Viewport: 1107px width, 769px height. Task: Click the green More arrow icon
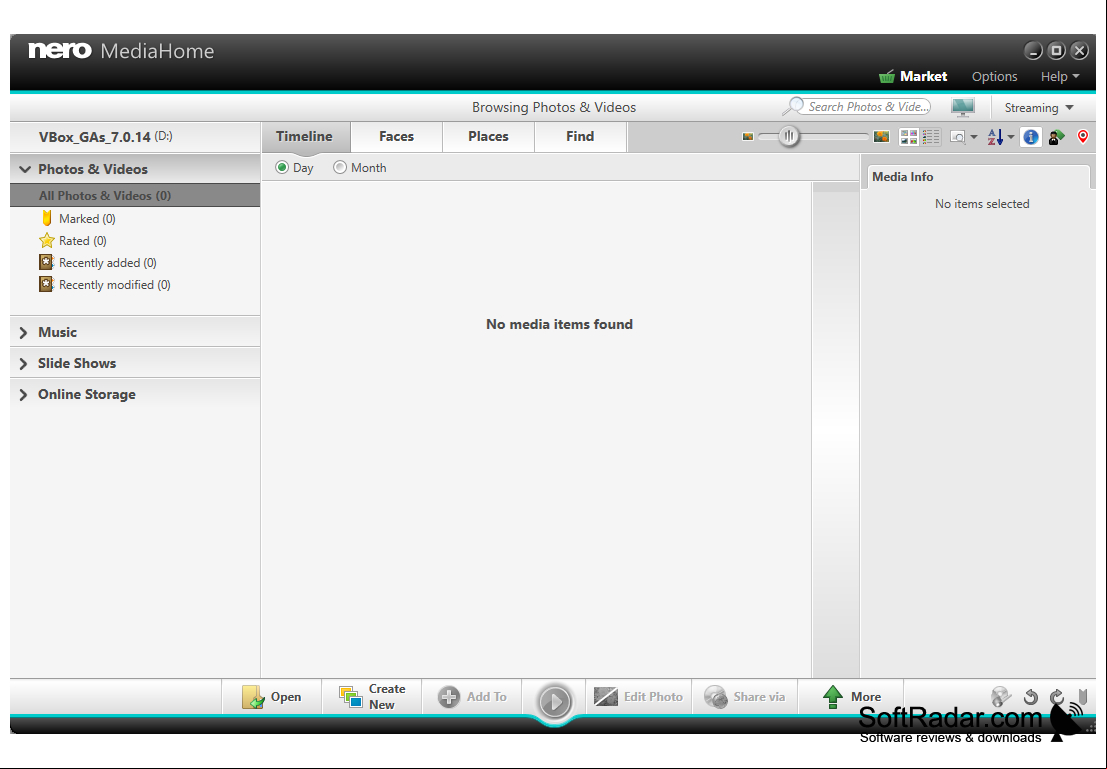[x=833, y=697]
